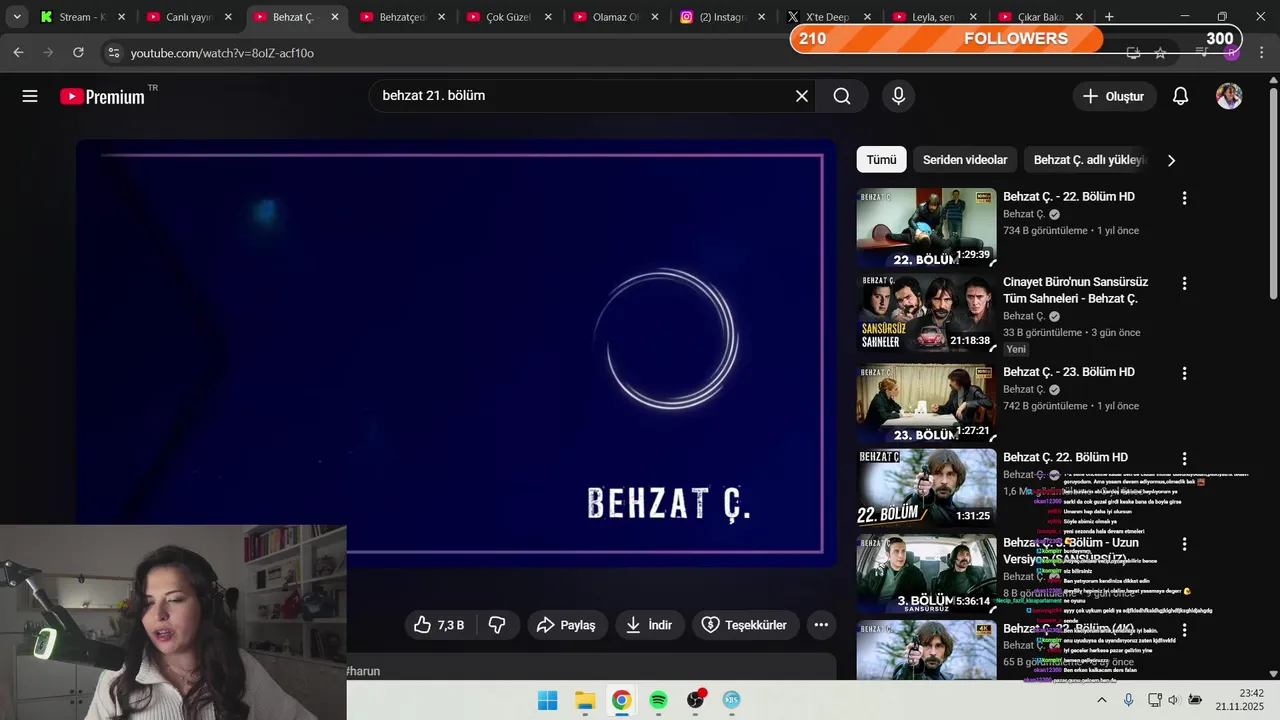Clear the search text with X icon

[801, 96]
